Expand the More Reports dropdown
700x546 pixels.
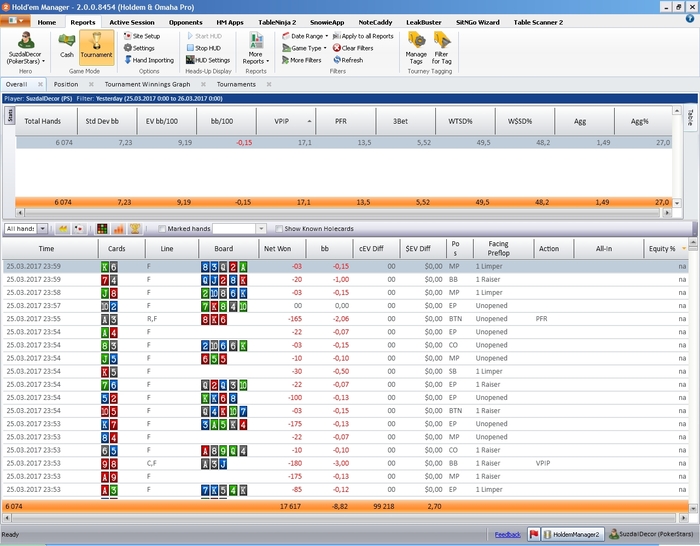point(256,48)
